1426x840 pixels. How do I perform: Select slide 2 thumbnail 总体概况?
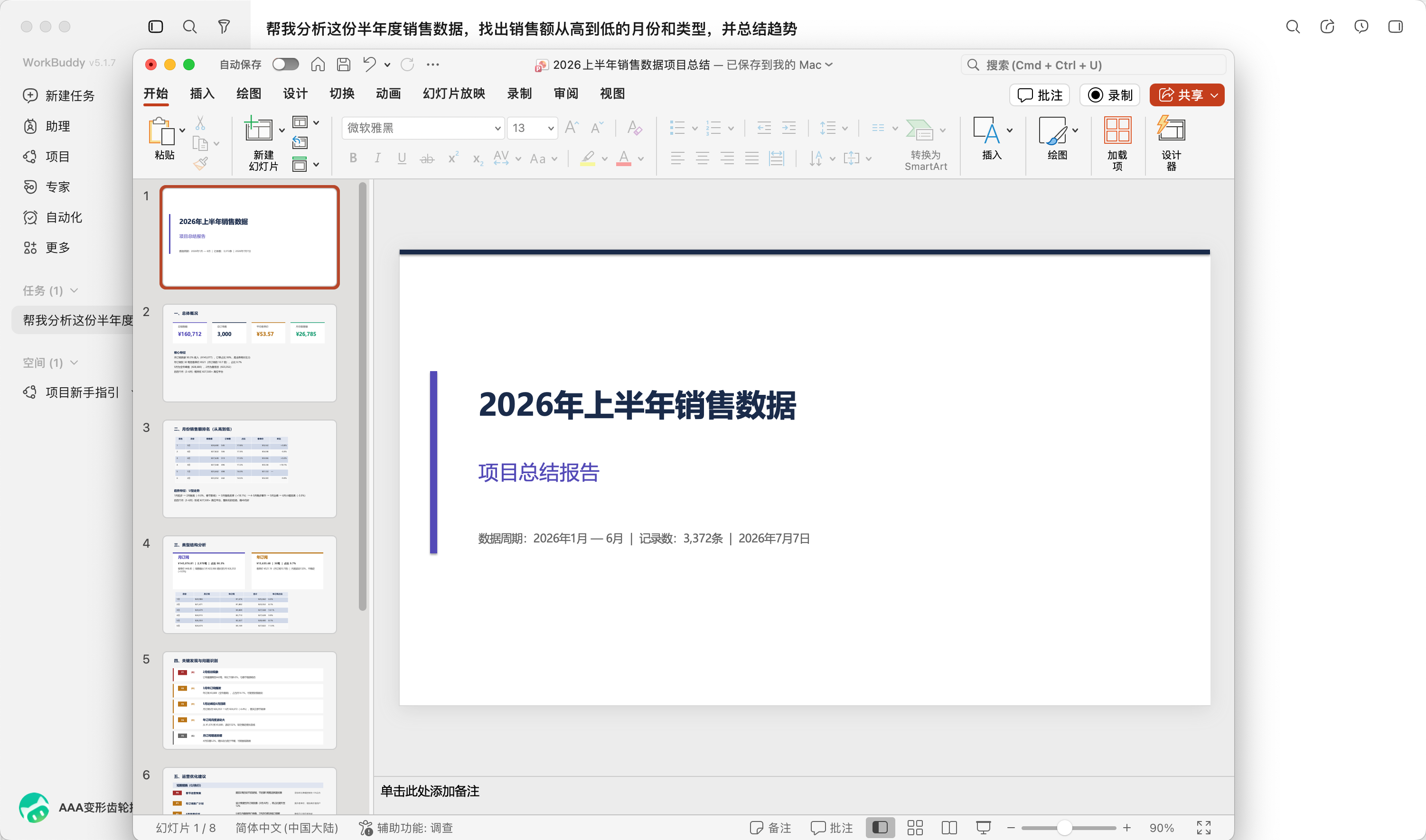pos(250,353)
